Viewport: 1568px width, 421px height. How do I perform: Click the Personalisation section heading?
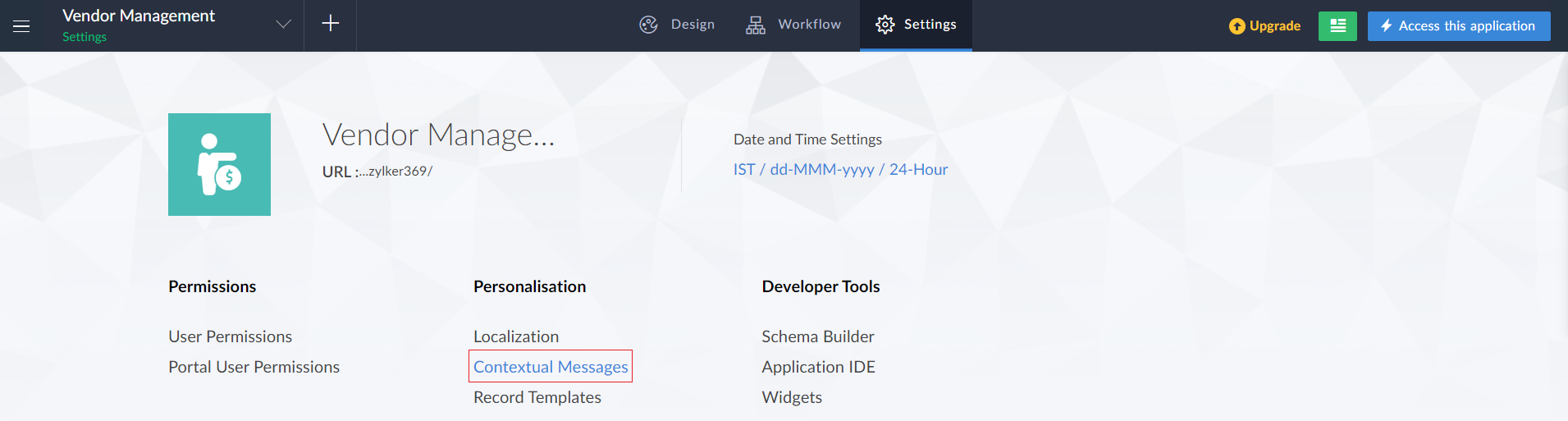[530, 286]
